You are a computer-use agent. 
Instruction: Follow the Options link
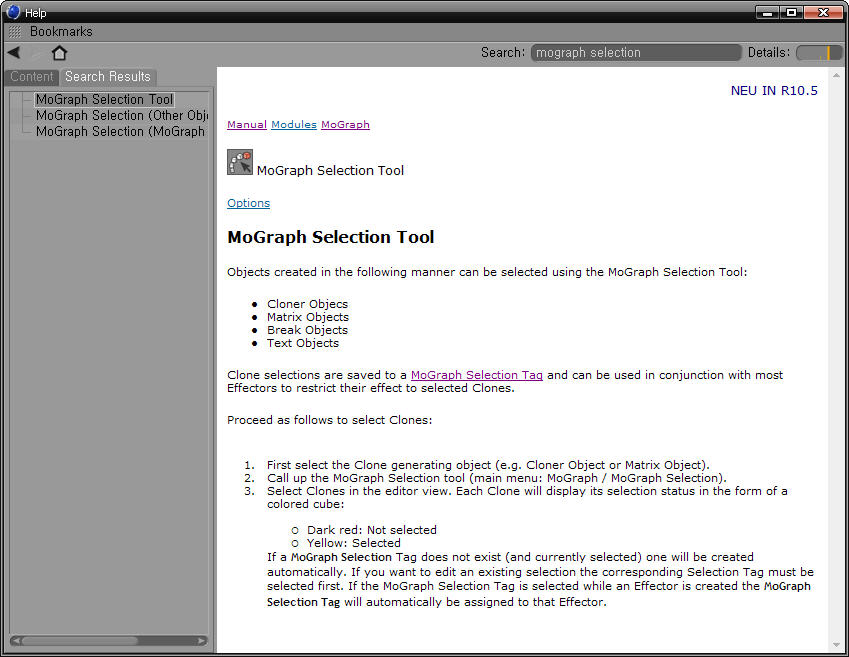(249, 203)
